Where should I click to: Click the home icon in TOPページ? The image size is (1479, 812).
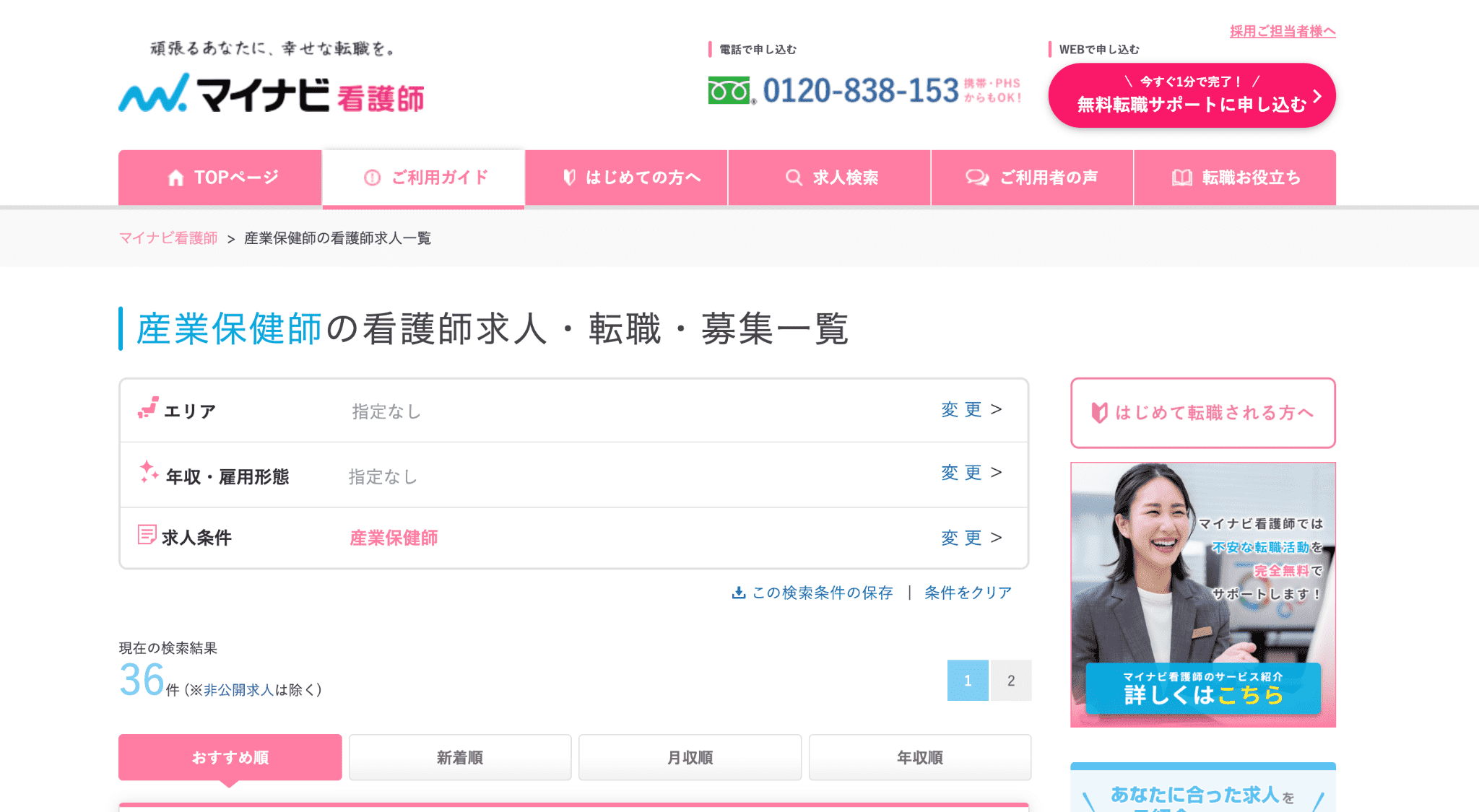coord(175,178)
